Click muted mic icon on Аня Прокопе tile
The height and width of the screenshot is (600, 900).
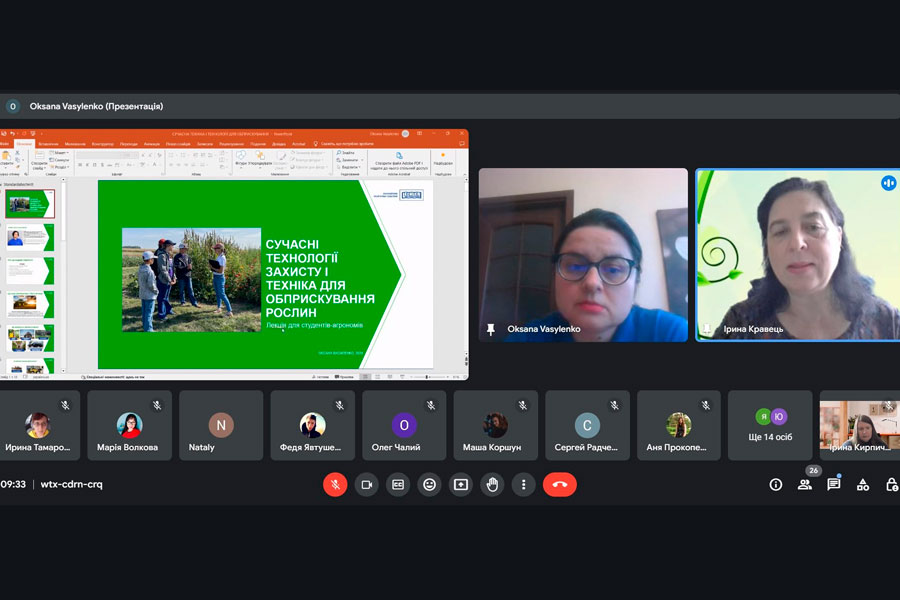click(x=706, y=405)
